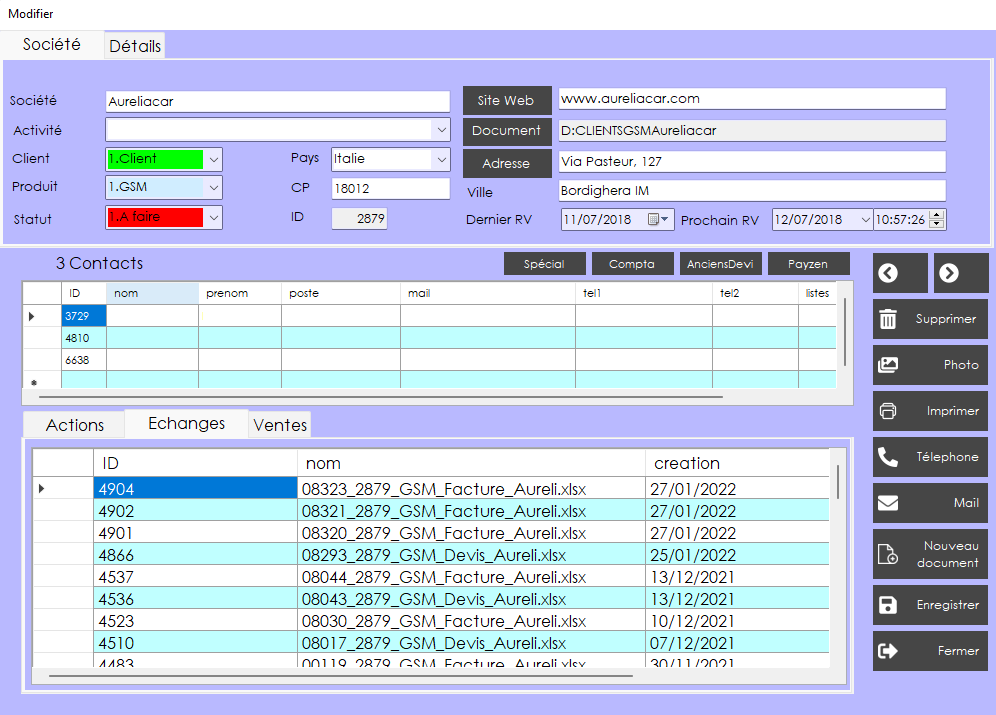
Task: Open the Pays dropdown showing Italie
Action: [441, 159]
